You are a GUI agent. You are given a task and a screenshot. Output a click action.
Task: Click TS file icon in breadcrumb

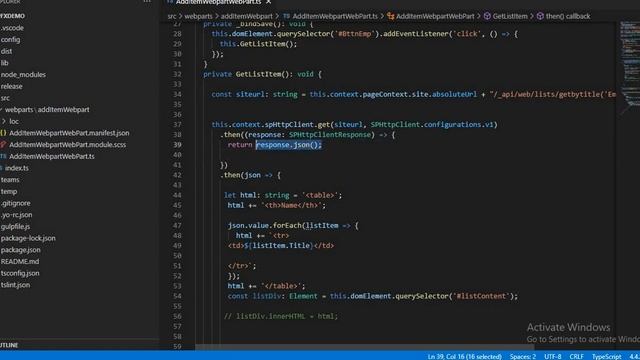(286, 16)
